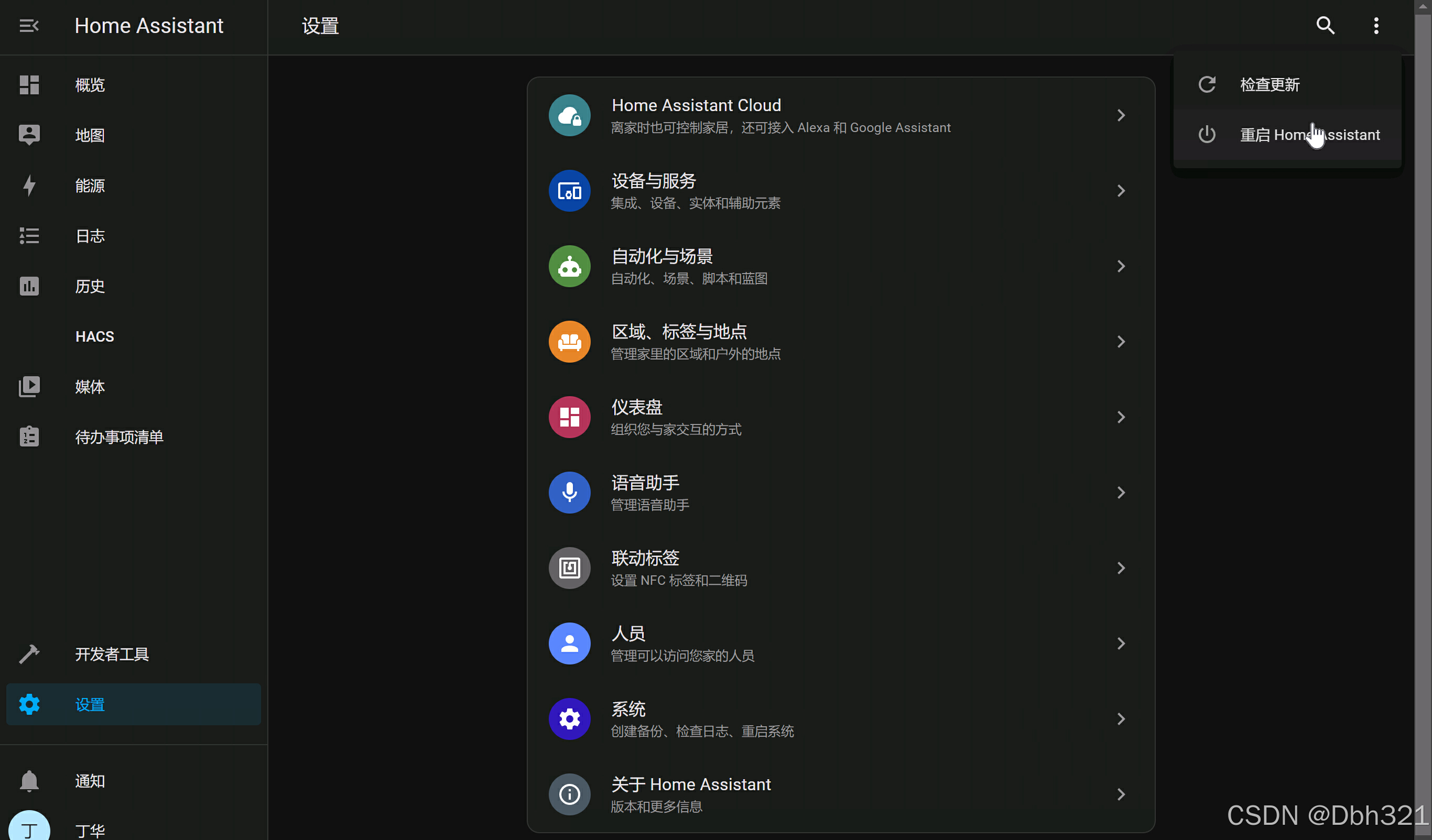Select 重启 Home Assistant in the menu
Viewport: 1432px width, 840px height.
pyautogui.click(x=1287, y=135)
